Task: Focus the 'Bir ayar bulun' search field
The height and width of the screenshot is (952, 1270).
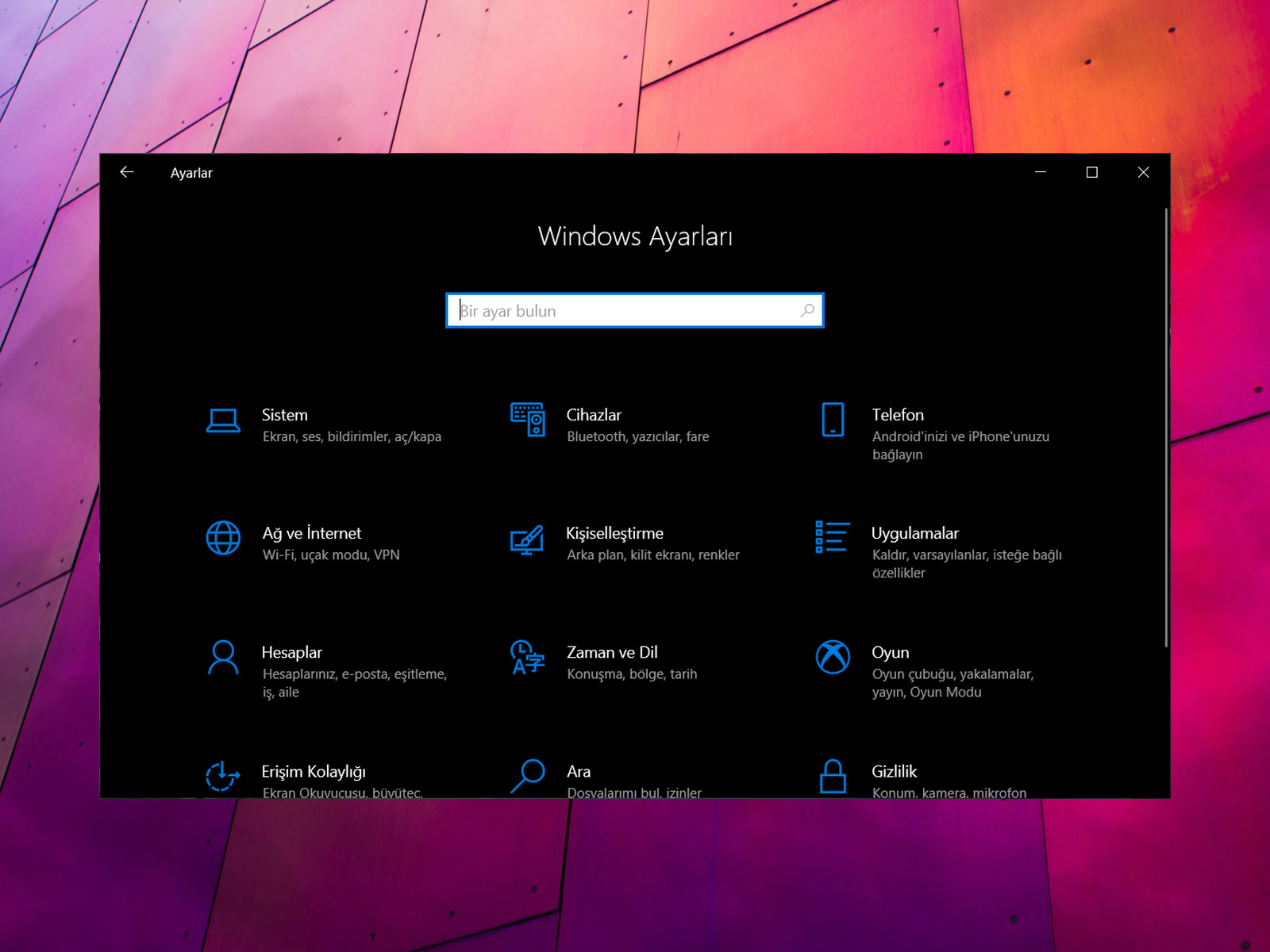Action: click(634, 310)
